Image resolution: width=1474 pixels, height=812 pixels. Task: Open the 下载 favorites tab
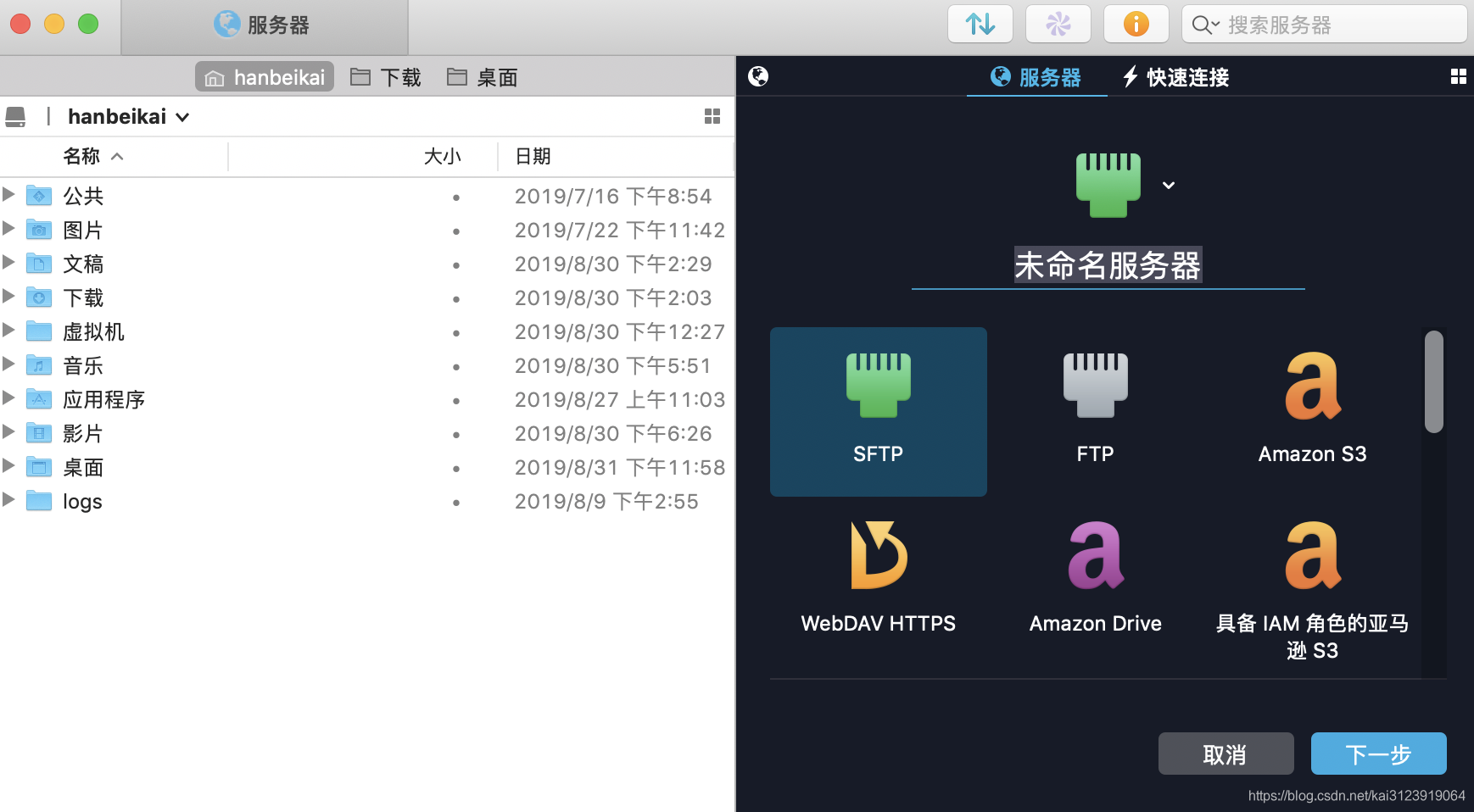[386, 77]
